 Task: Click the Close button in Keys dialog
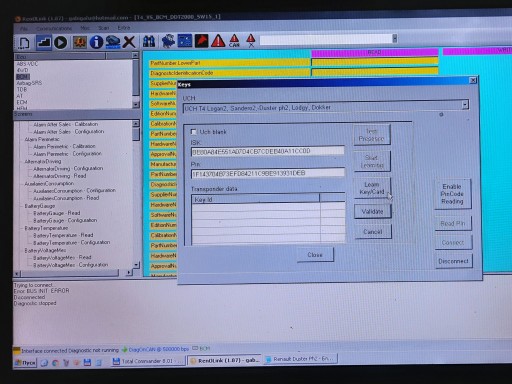pos(315,255)
